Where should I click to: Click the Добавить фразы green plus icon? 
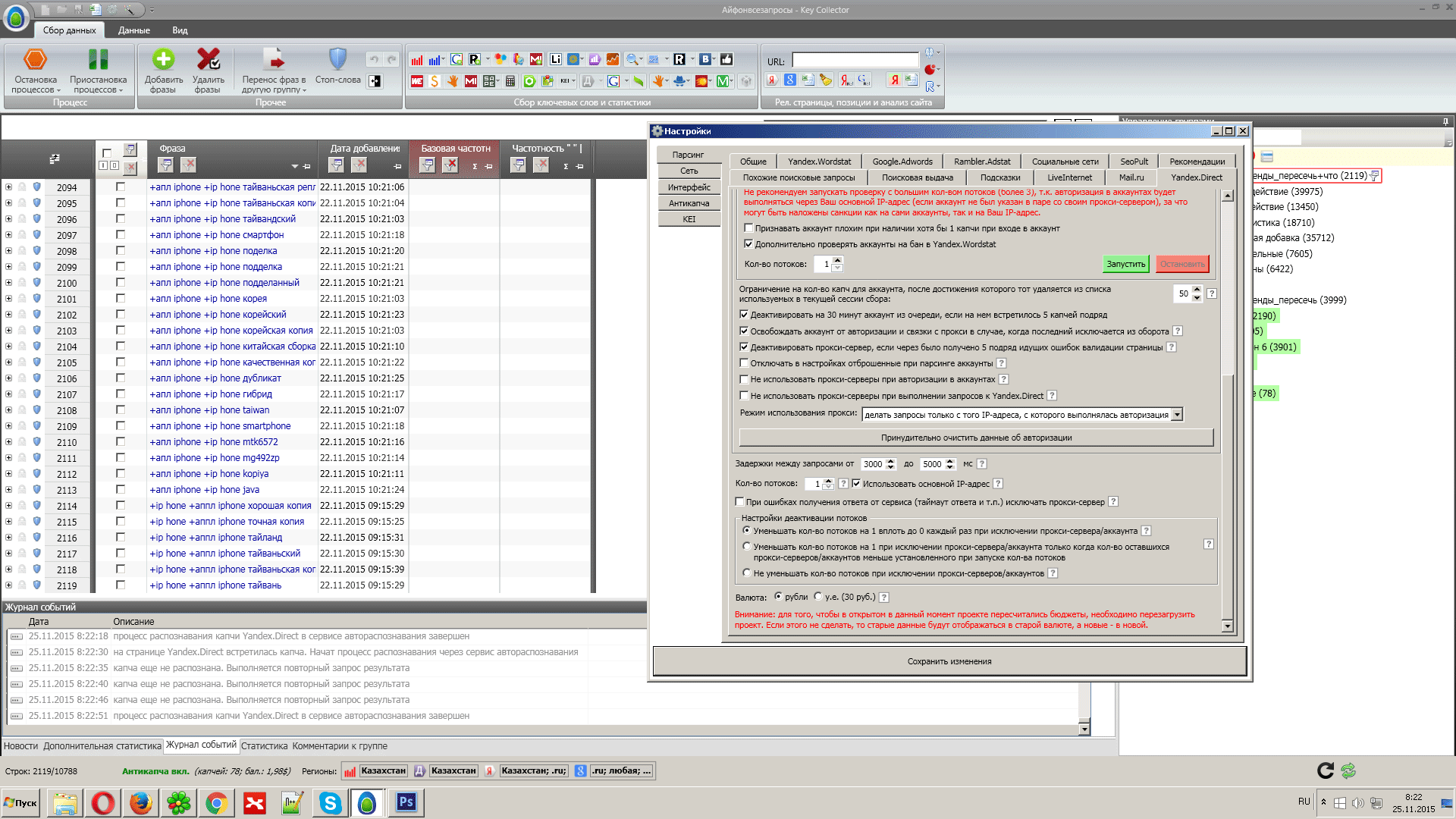163,60
